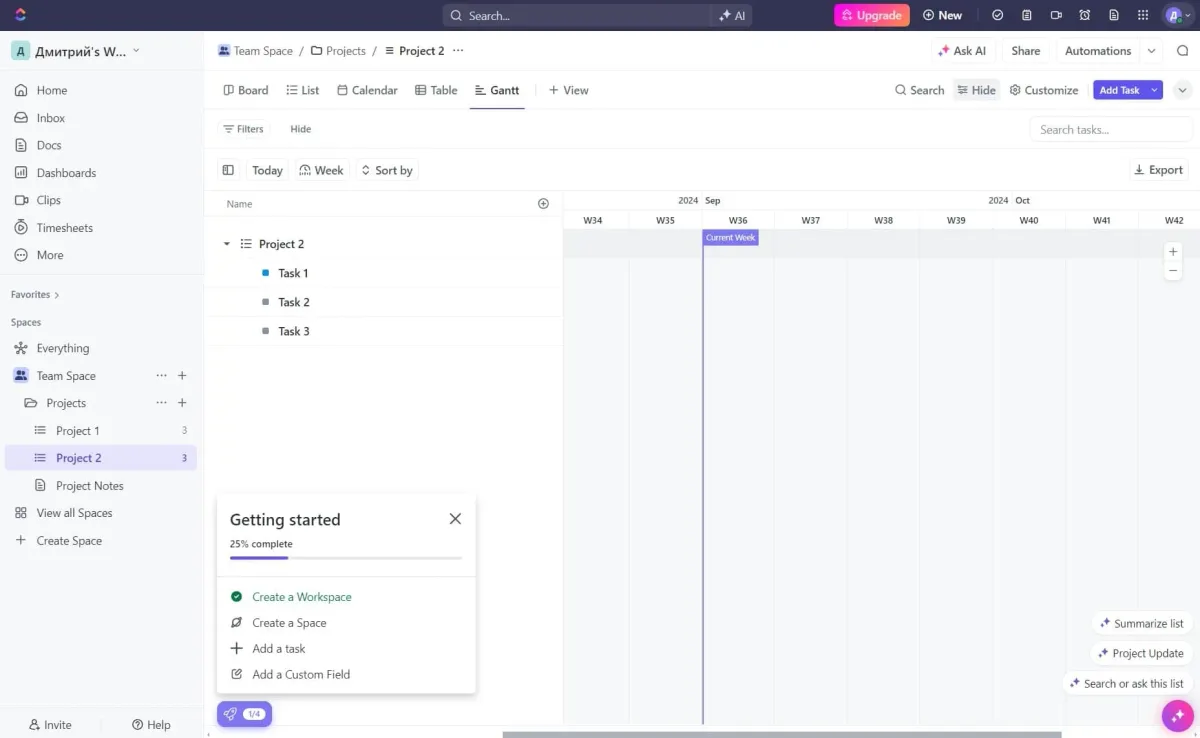Open the notepad icon in top bar
1200x738 pixels.
click(1026, 15)
